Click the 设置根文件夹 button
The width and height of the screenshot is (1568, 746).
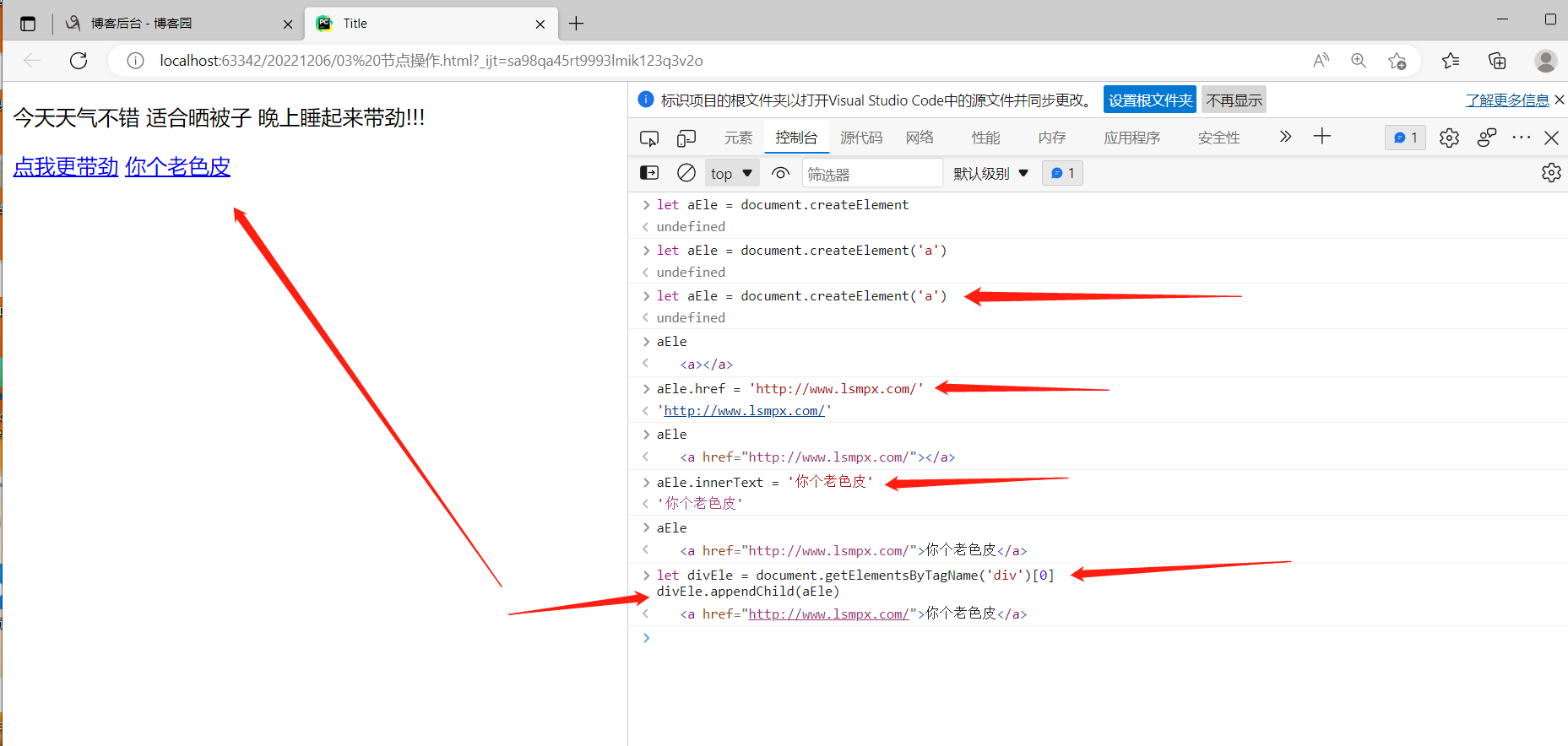pos(1150,100)
